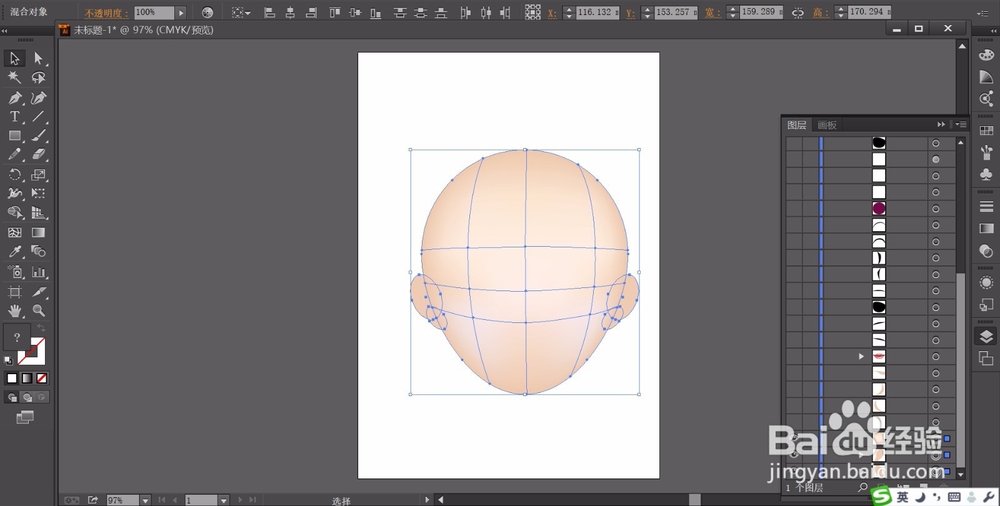Select the 未标题-1* document tab
Screen dimensions: 1000x506
pyautogui.click(x=144, y=29)
